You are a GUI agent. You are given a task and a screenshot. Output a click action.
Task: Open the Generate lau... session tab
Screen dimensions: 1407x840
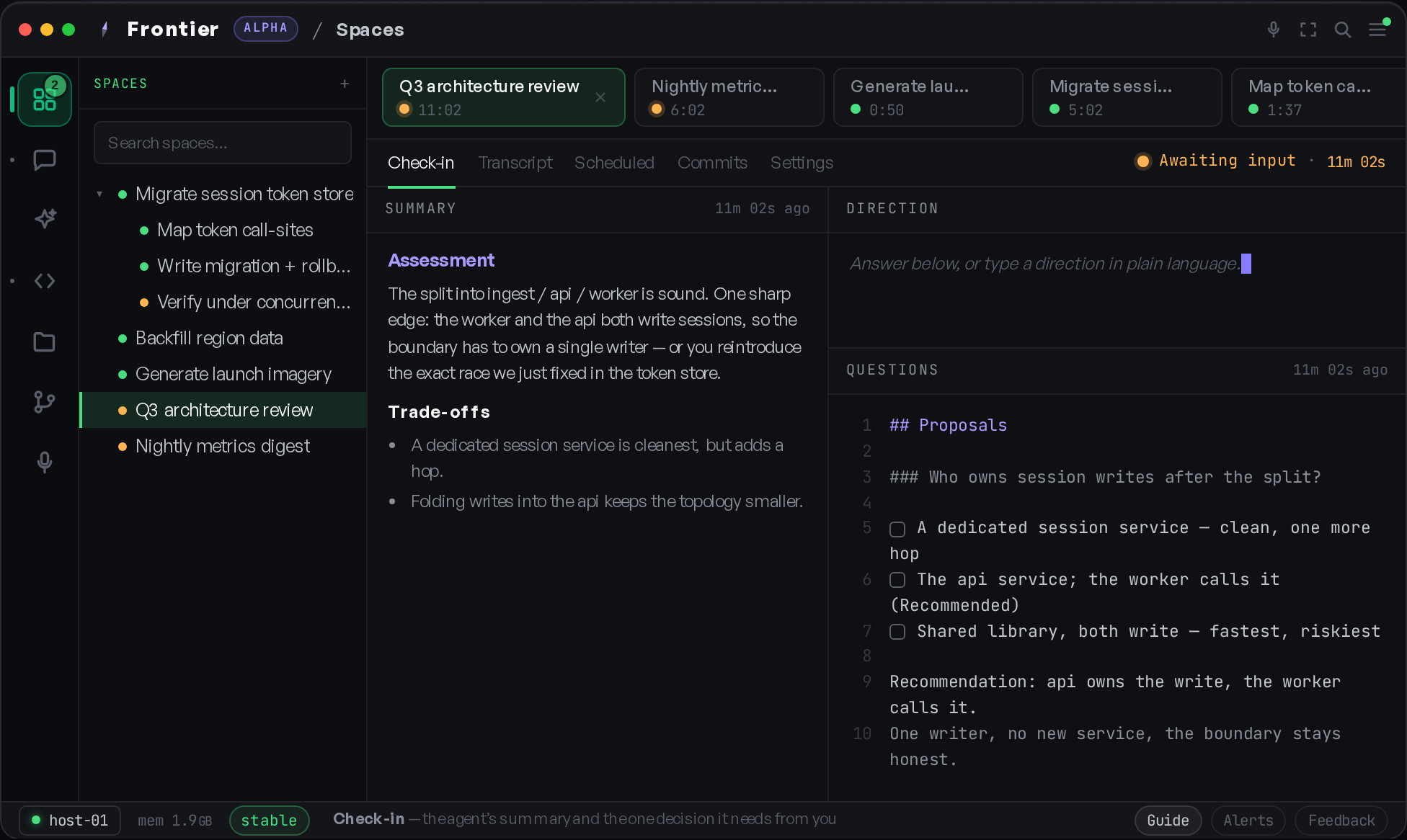point(928,97)
